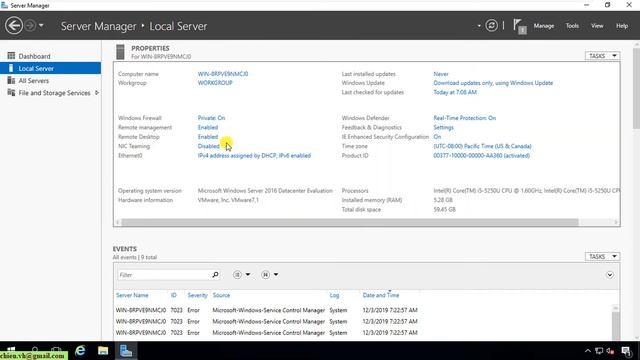Select Local Server in the sidebar

point(50,68)
